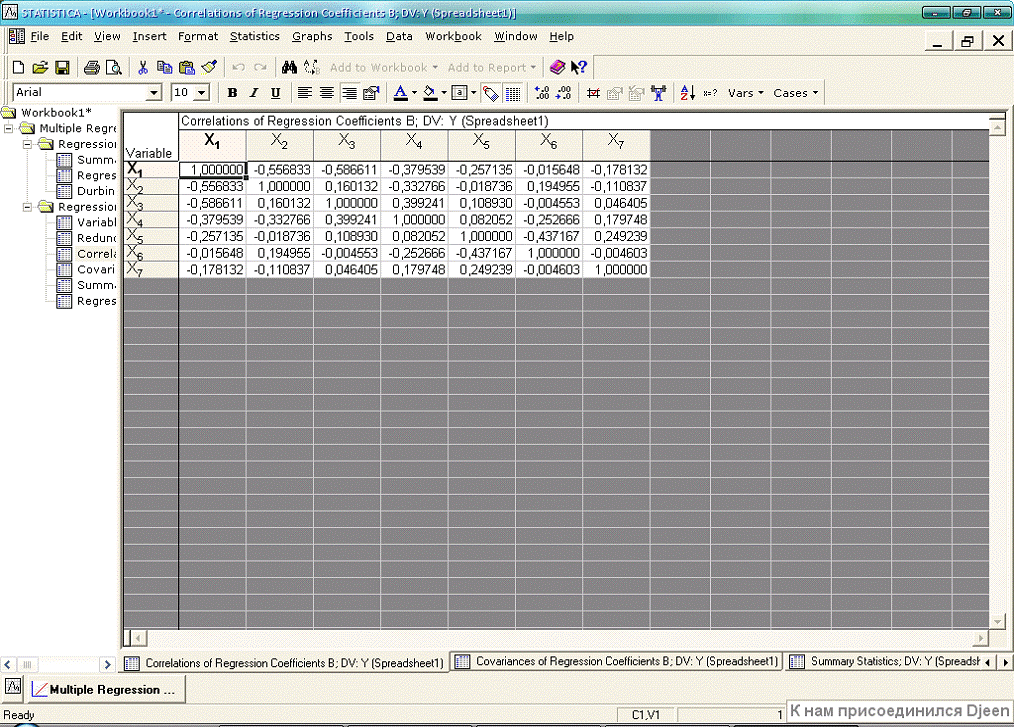Collapse the Multiple Regression tree folder
1014x727 pixels.
pos(8,128)
